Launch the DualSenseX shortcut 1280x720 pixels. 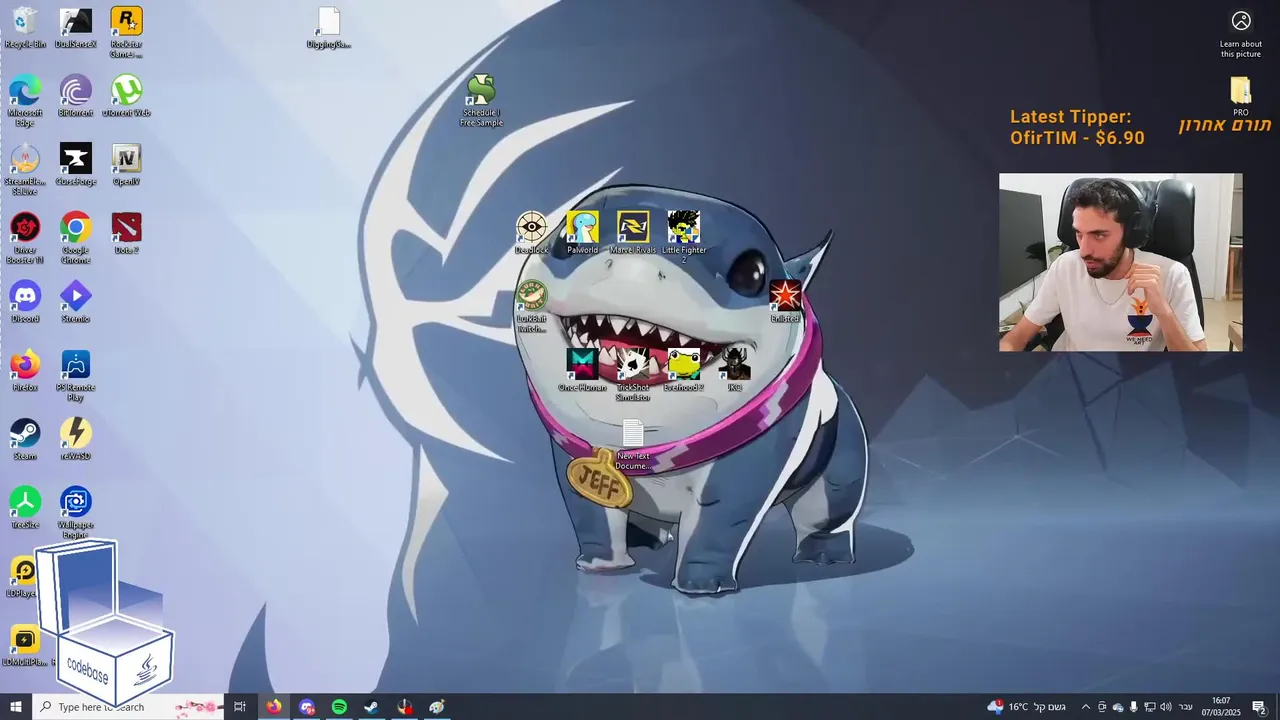click(x=76, y=28)
